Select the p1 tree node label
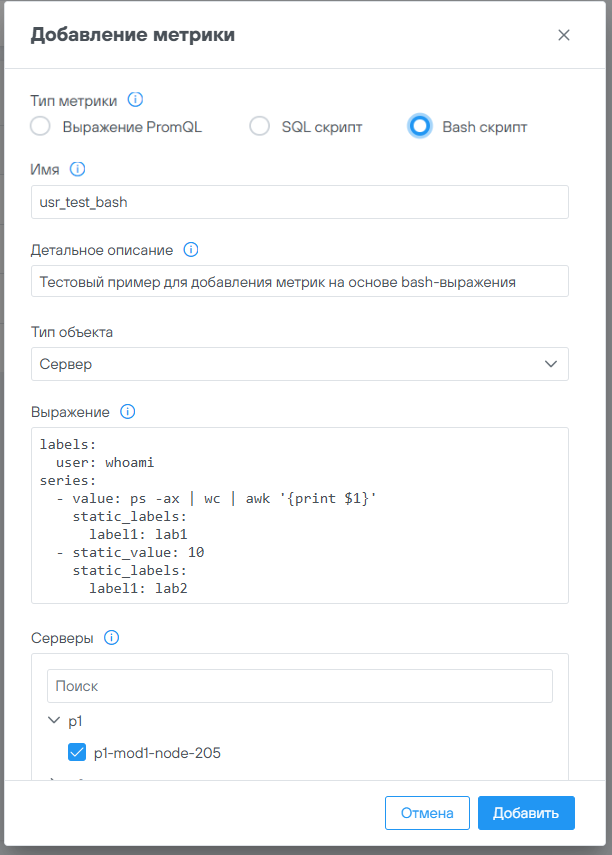 (x=76, y=720)
